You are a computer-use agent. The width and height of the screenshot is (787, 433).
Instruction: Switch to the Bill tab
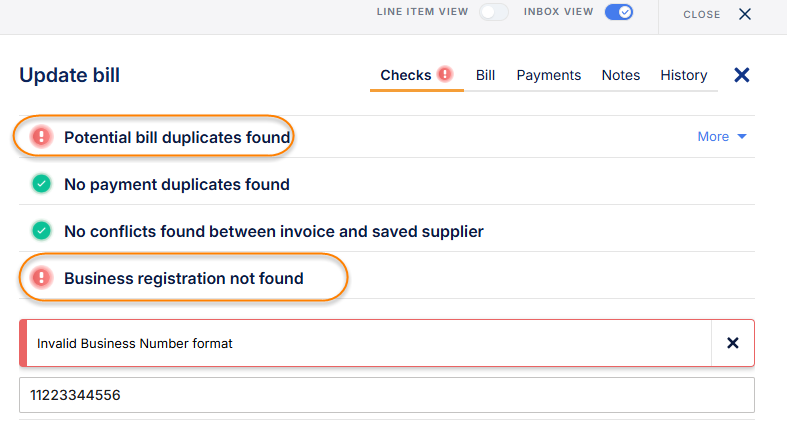pos(486,75)
